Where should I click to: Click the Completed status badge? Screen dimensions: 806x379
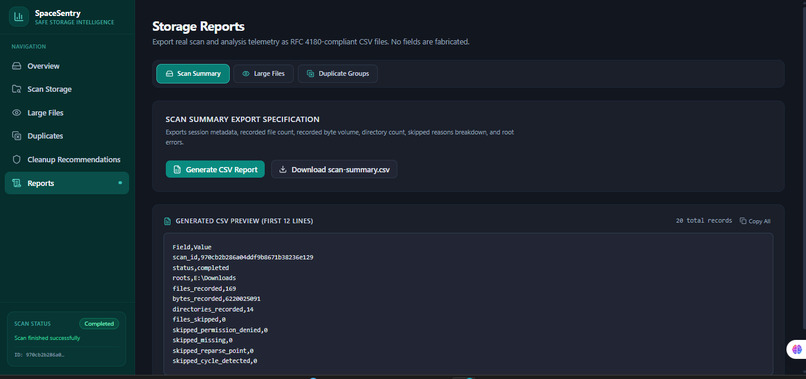[99, 324]
